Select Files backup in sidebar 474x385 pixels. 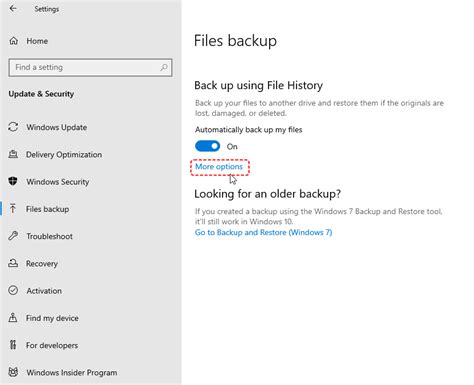click(47, 209)
